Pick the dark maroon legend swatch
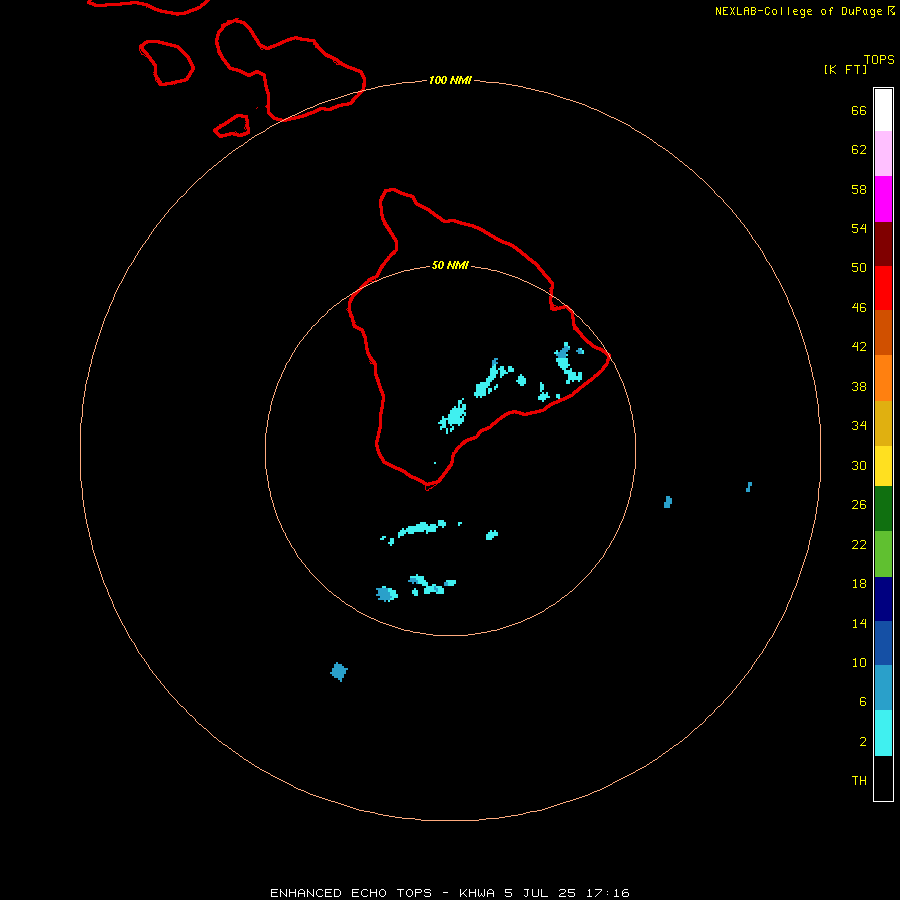The image size is (900, 900). pos(883,244)
